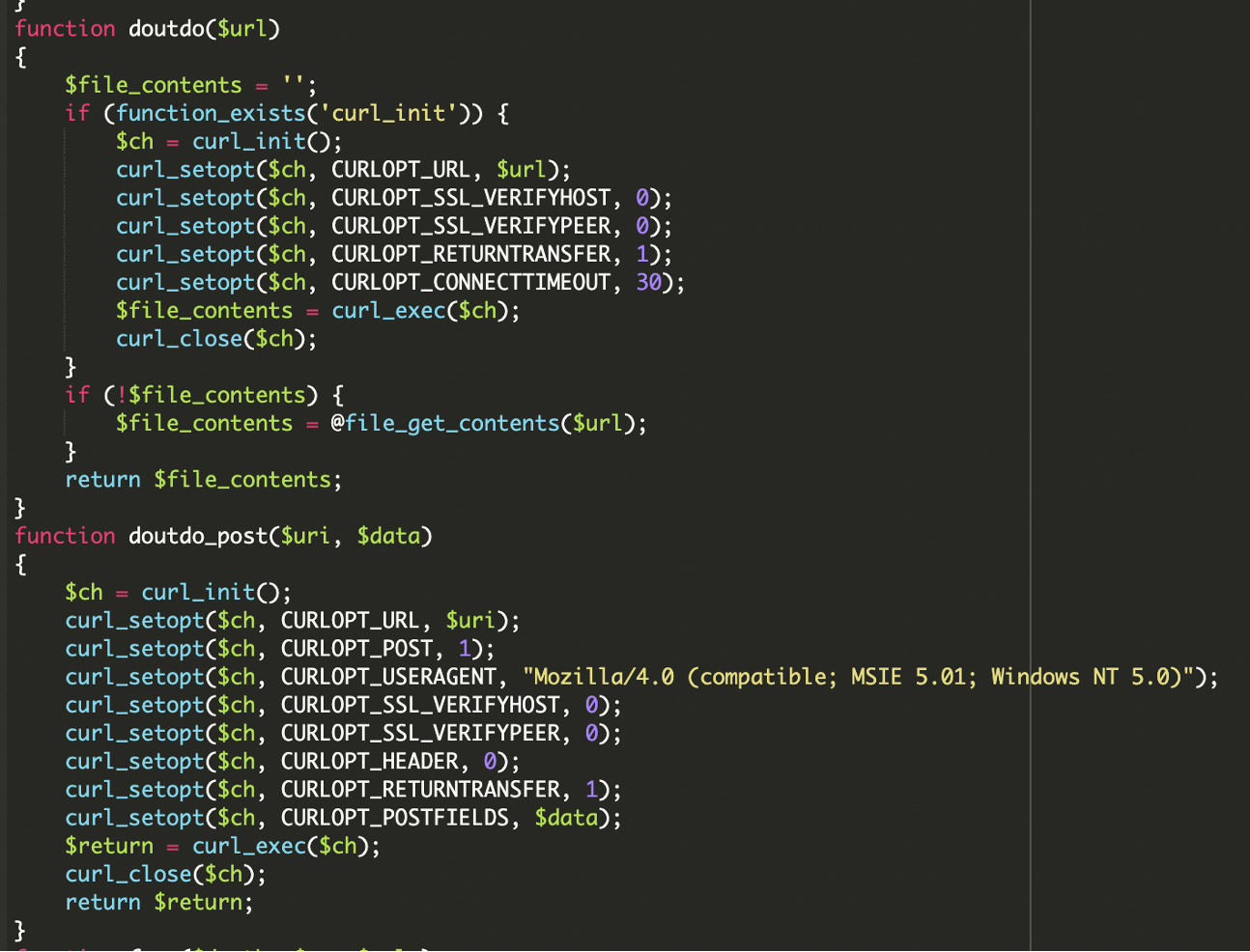Click the $data variable in POSTFIELDS line
The height and width of the screenshot is (952, 1250).
click(566, 818)
